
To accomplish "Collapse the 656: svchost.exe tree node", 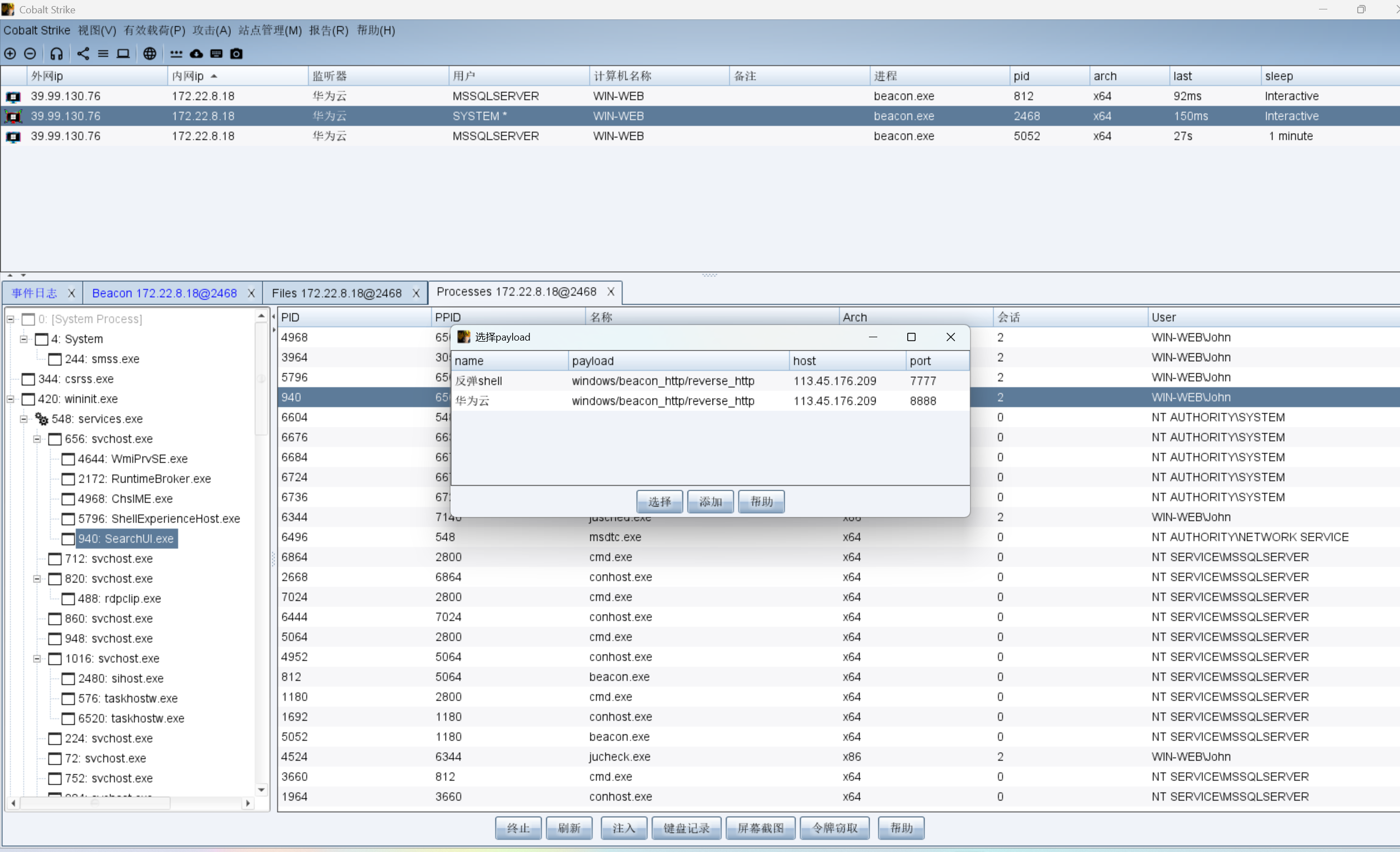I will point(37,439).
